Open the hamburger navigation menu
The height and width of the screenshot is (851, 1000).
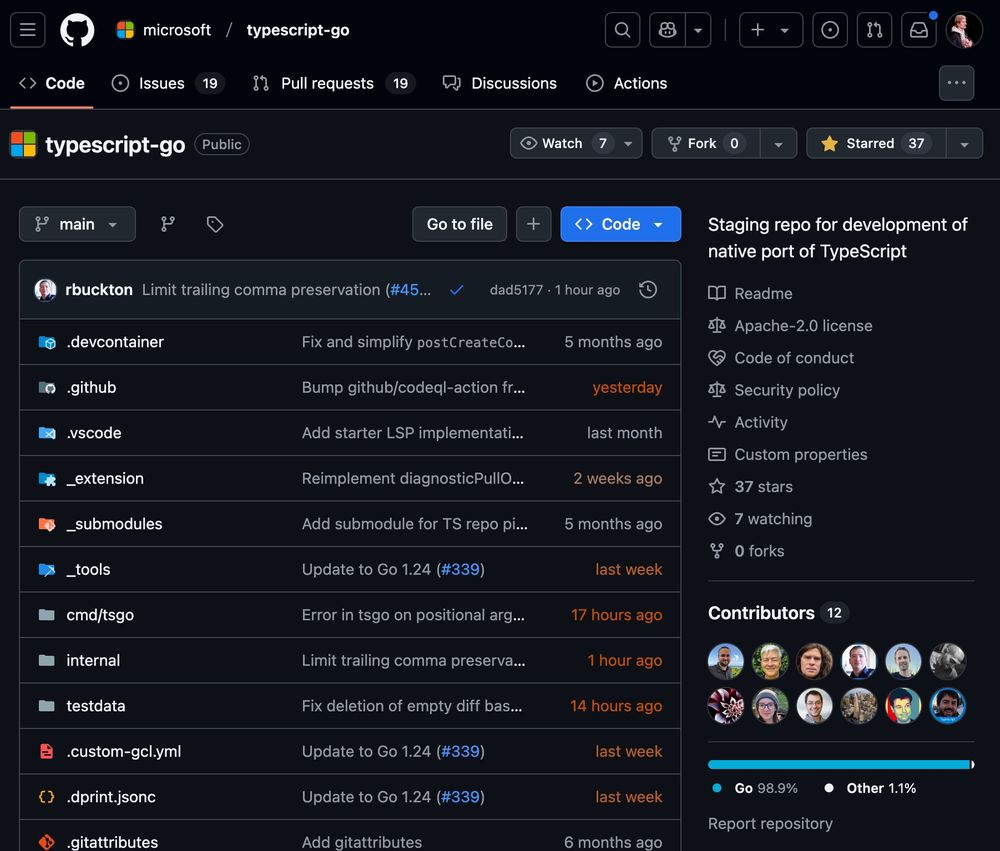[27, 30]
